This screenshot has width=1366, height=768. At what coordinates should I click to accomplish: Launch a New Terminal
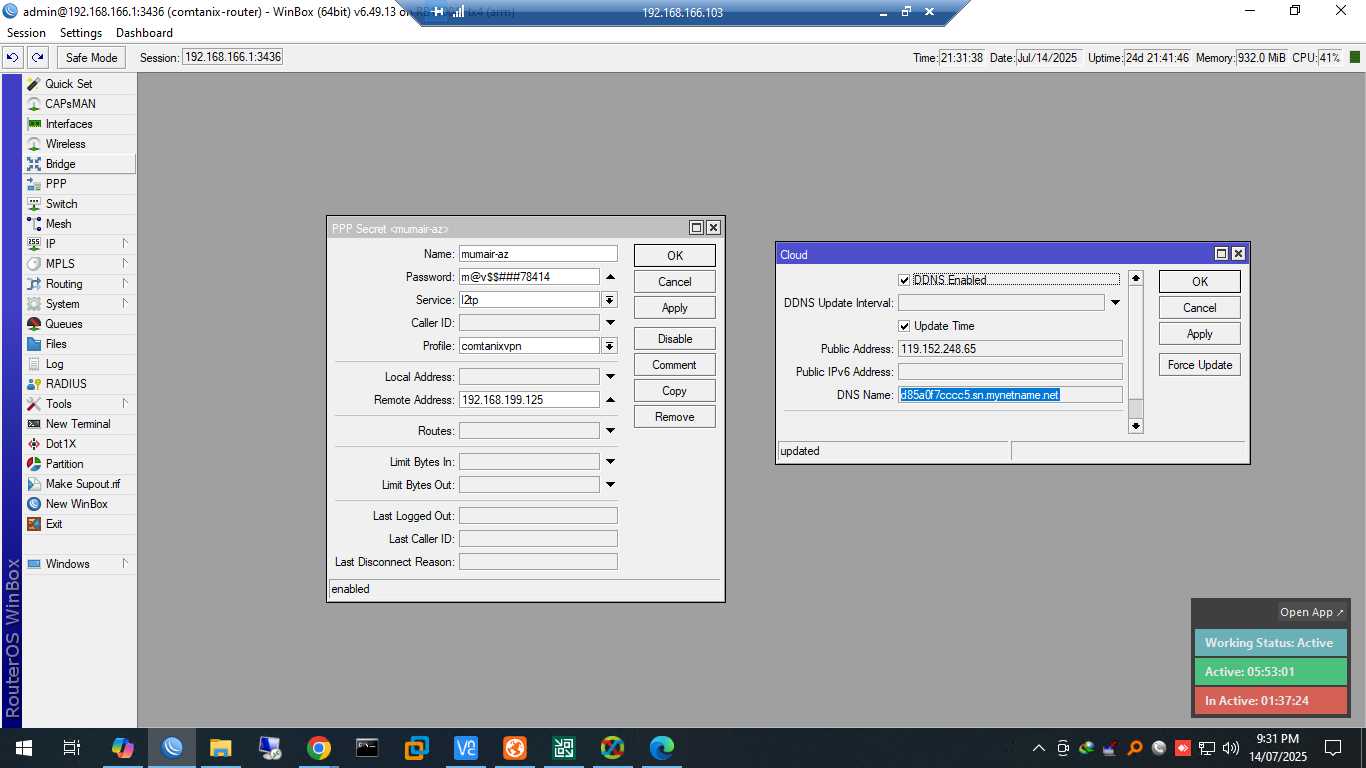pyautogui.click(x=79, y=424)
